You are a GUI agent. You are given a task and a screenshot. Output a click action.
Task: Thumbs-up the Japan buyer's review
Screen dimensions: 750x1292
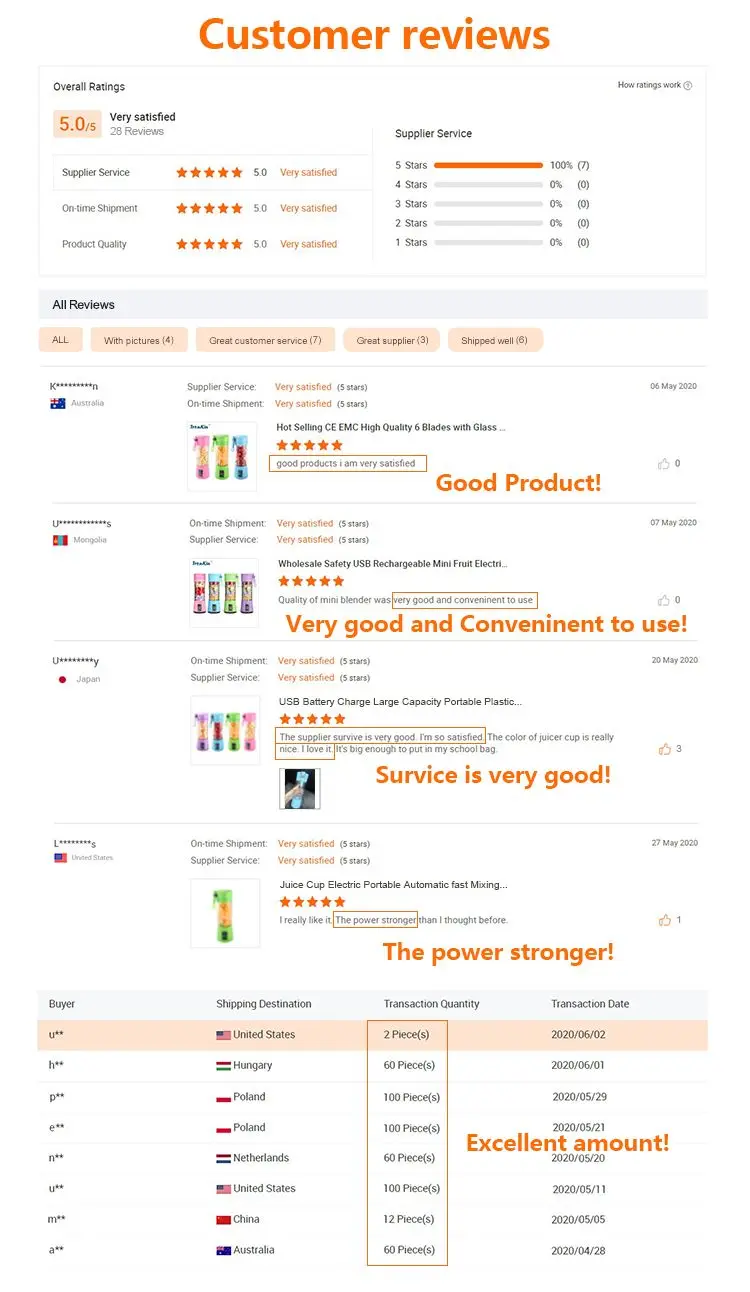point(664,749)
